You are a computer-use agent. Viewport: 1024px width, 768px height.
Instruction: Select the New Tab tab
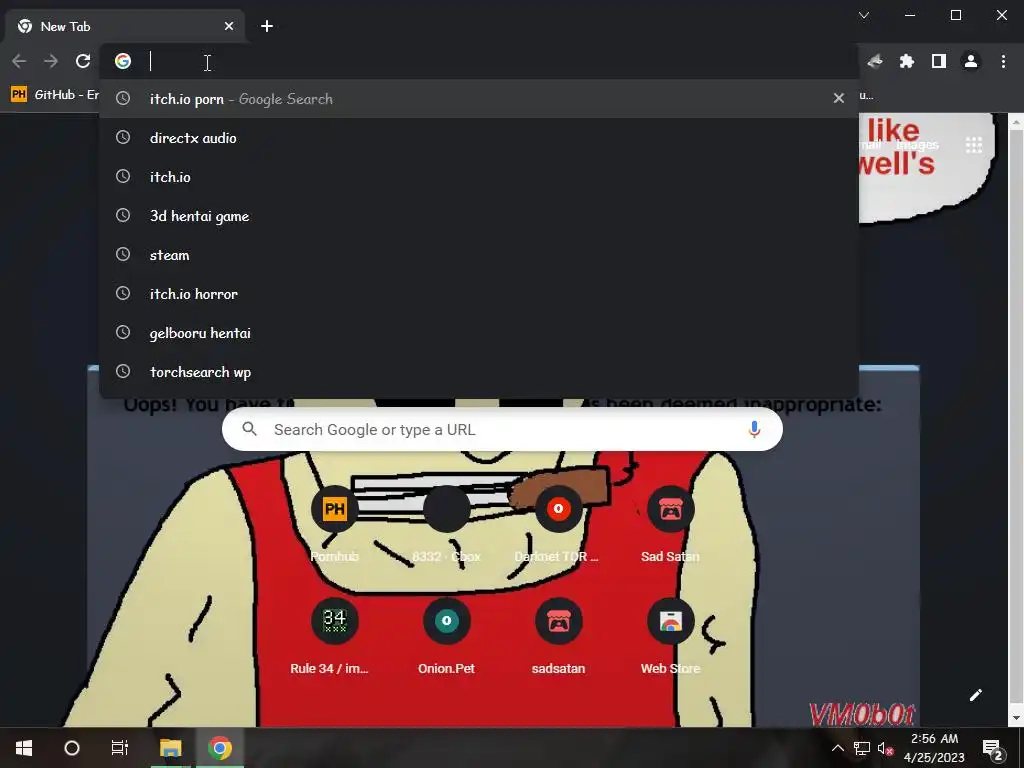[x=126, y=26]
